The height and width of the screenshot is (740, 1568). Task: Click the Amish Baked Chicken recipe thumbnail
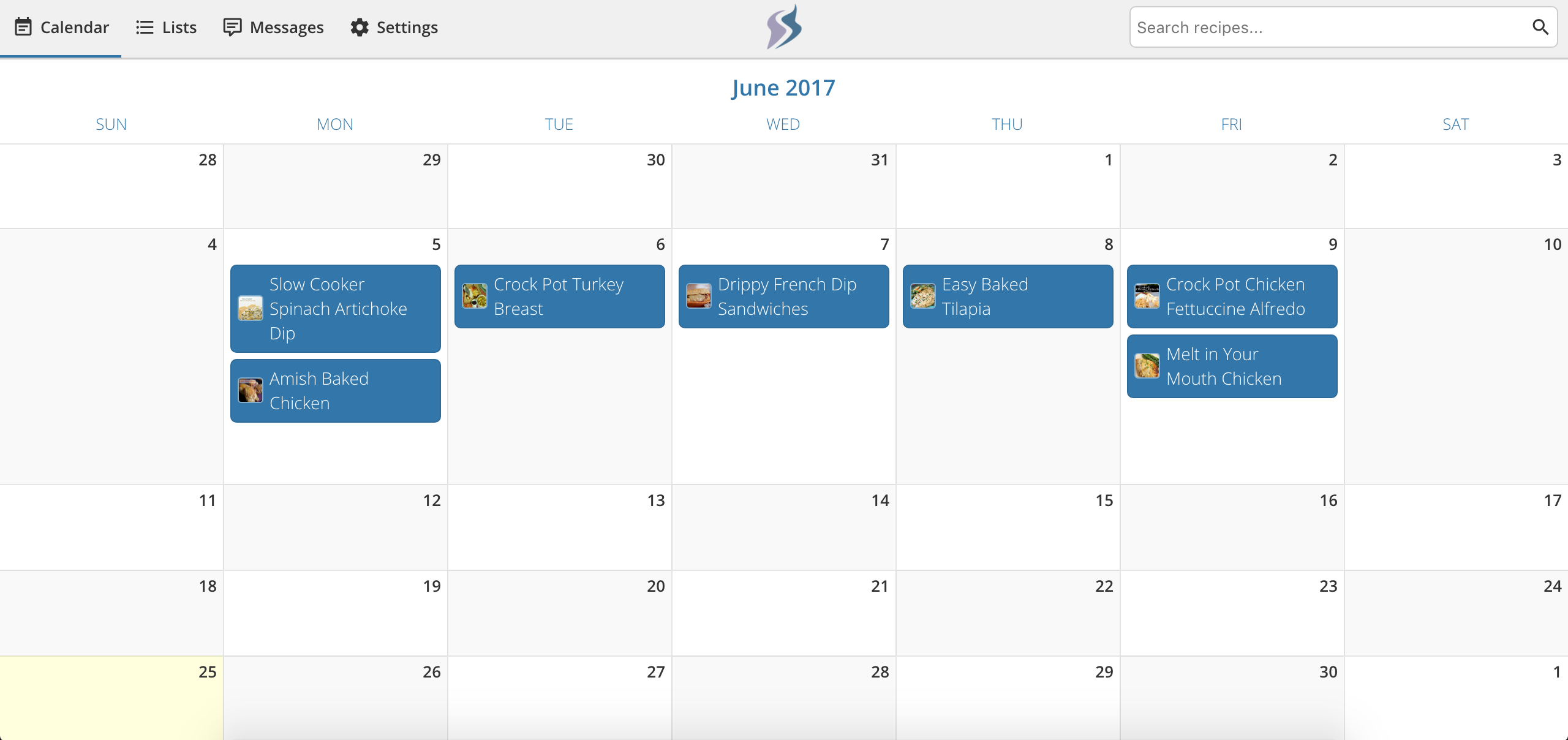pos(251,390)
